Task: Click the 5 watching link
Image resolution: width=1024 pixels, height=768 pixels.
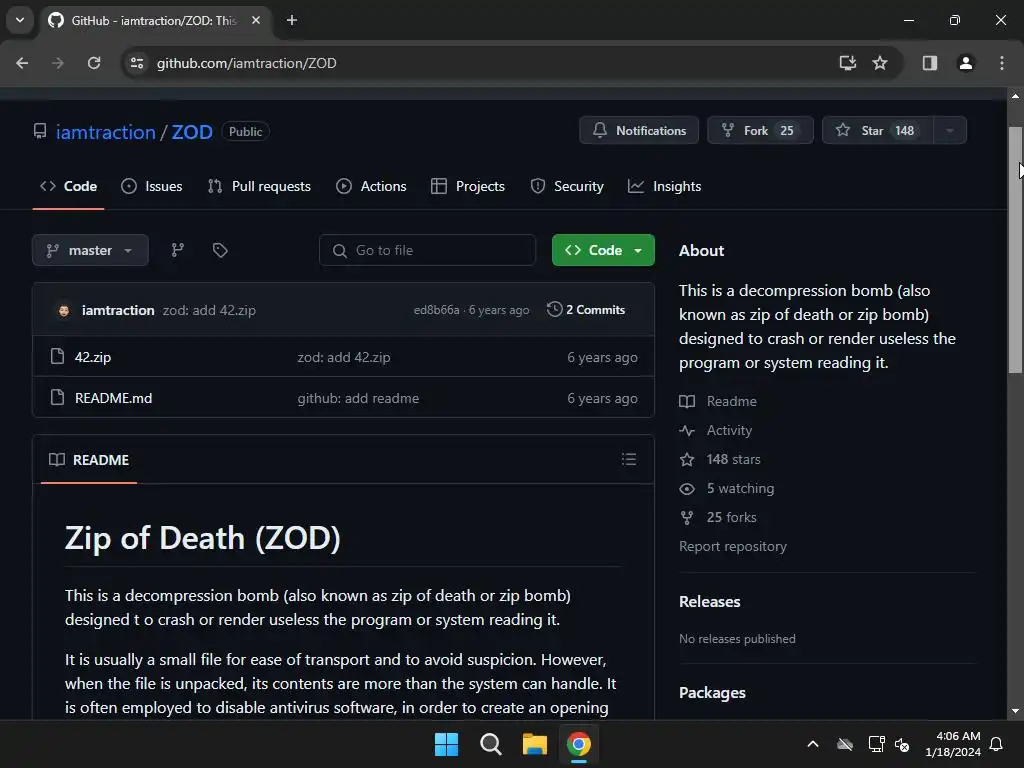Action: [727, 488]
